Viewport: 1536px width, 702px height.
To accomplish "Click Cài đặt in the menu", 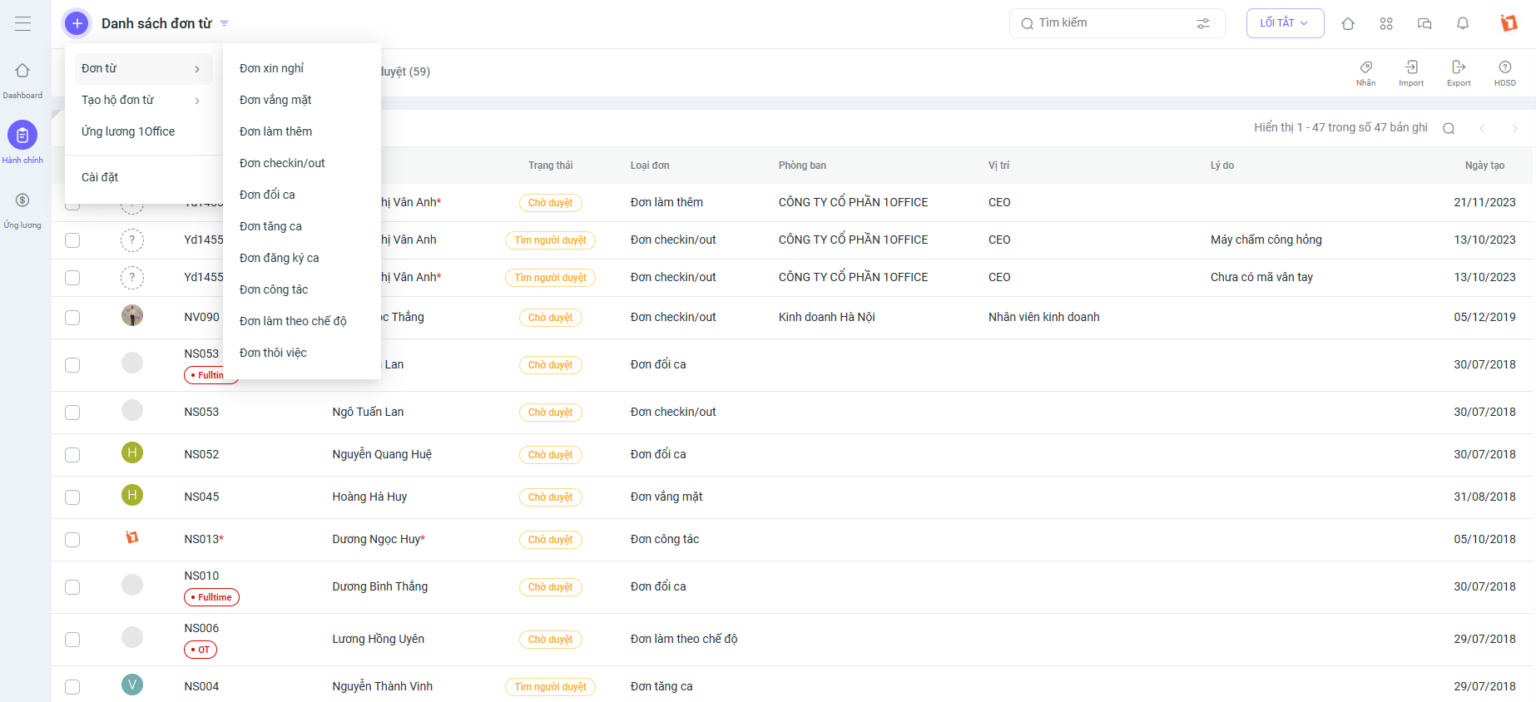I will pos(100,177).
